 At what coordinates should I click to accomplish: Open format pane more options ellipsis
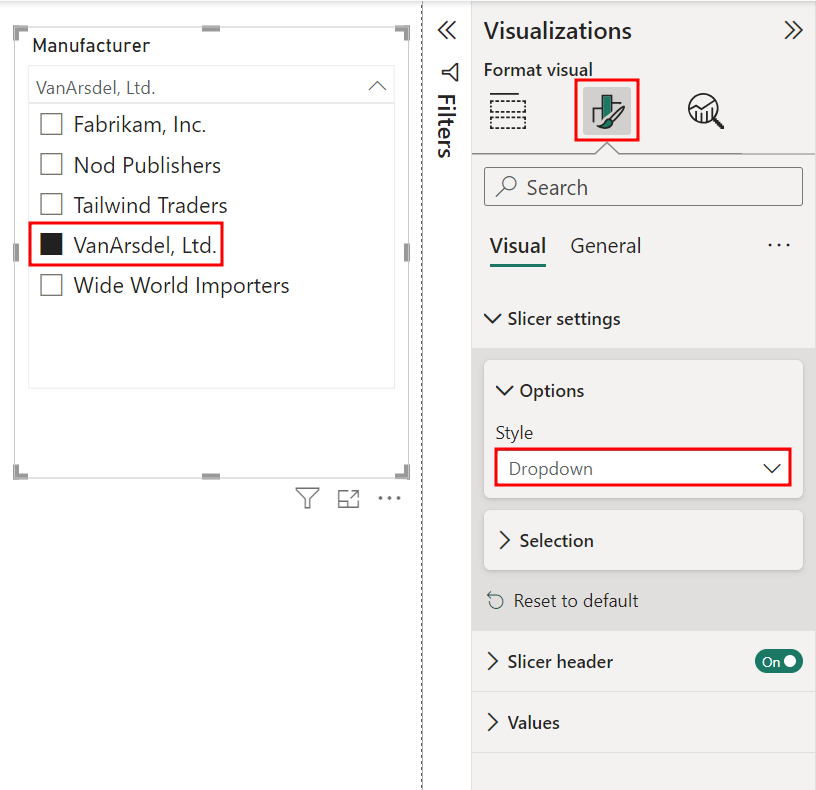click(779, 245)
